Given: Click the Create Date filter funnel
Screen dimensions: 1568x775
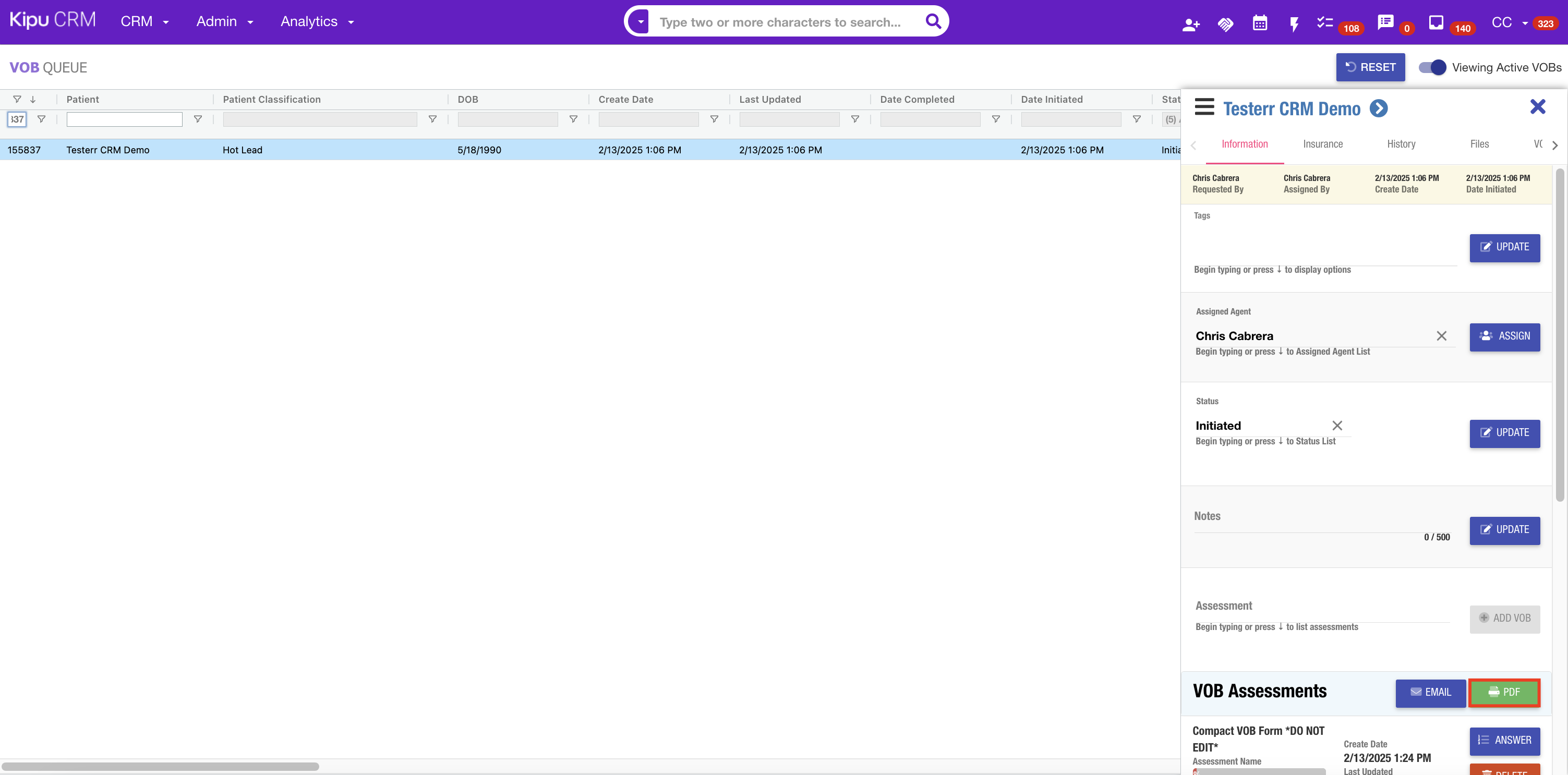Looking at the screenshot, I should (x=714, y=119).
